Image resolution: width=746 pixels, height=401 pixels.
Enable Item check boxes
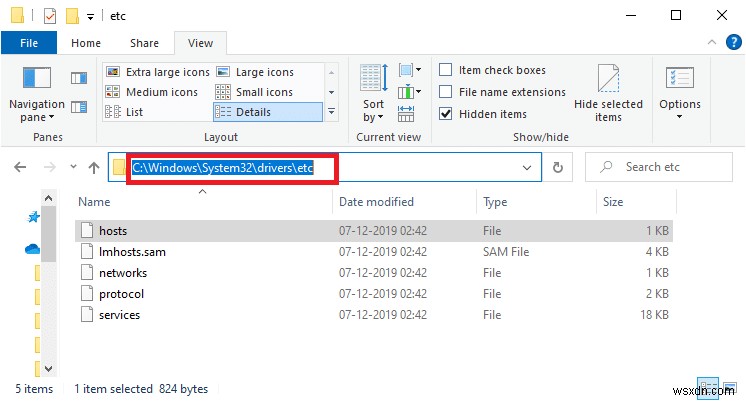click(446, 70)
